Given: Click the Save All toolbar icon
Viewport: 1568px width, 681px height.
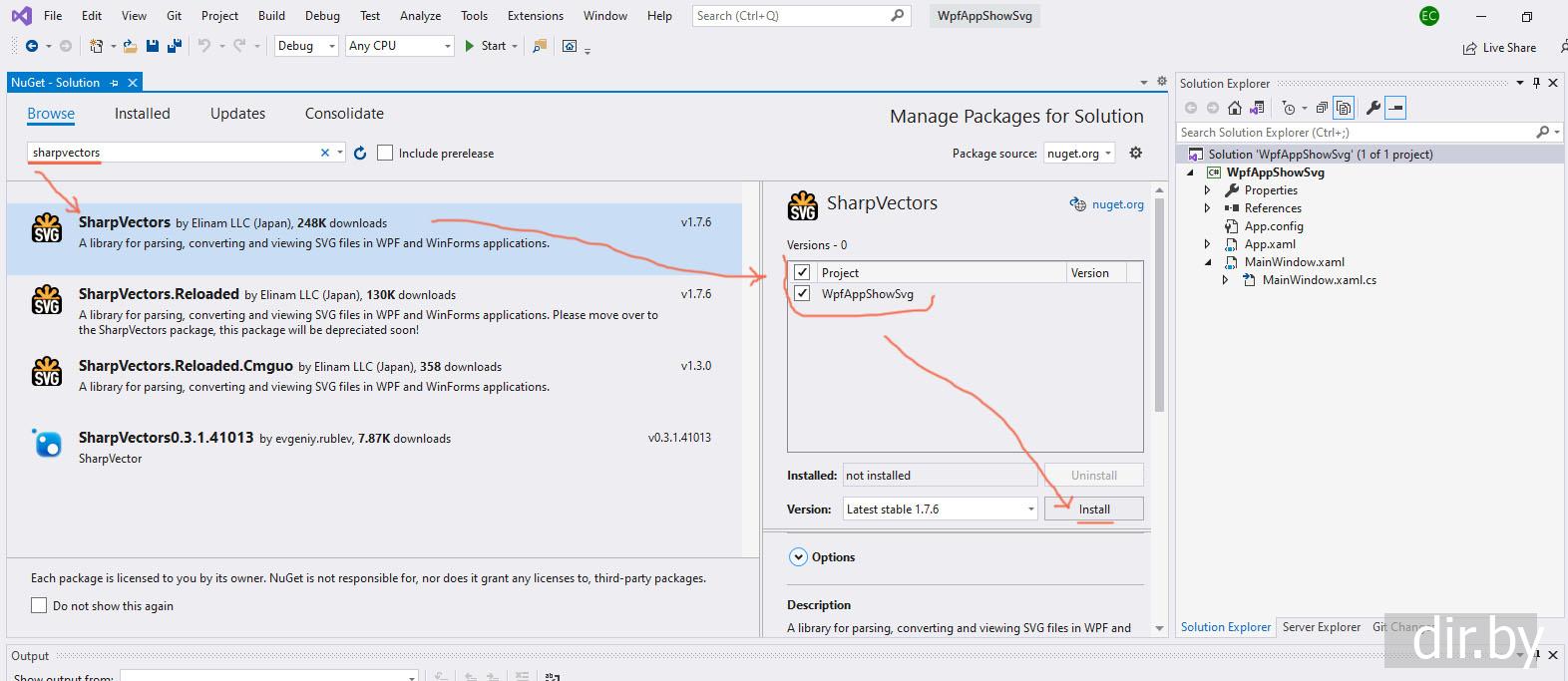Looking at the screenshot, I should (175, 46).
